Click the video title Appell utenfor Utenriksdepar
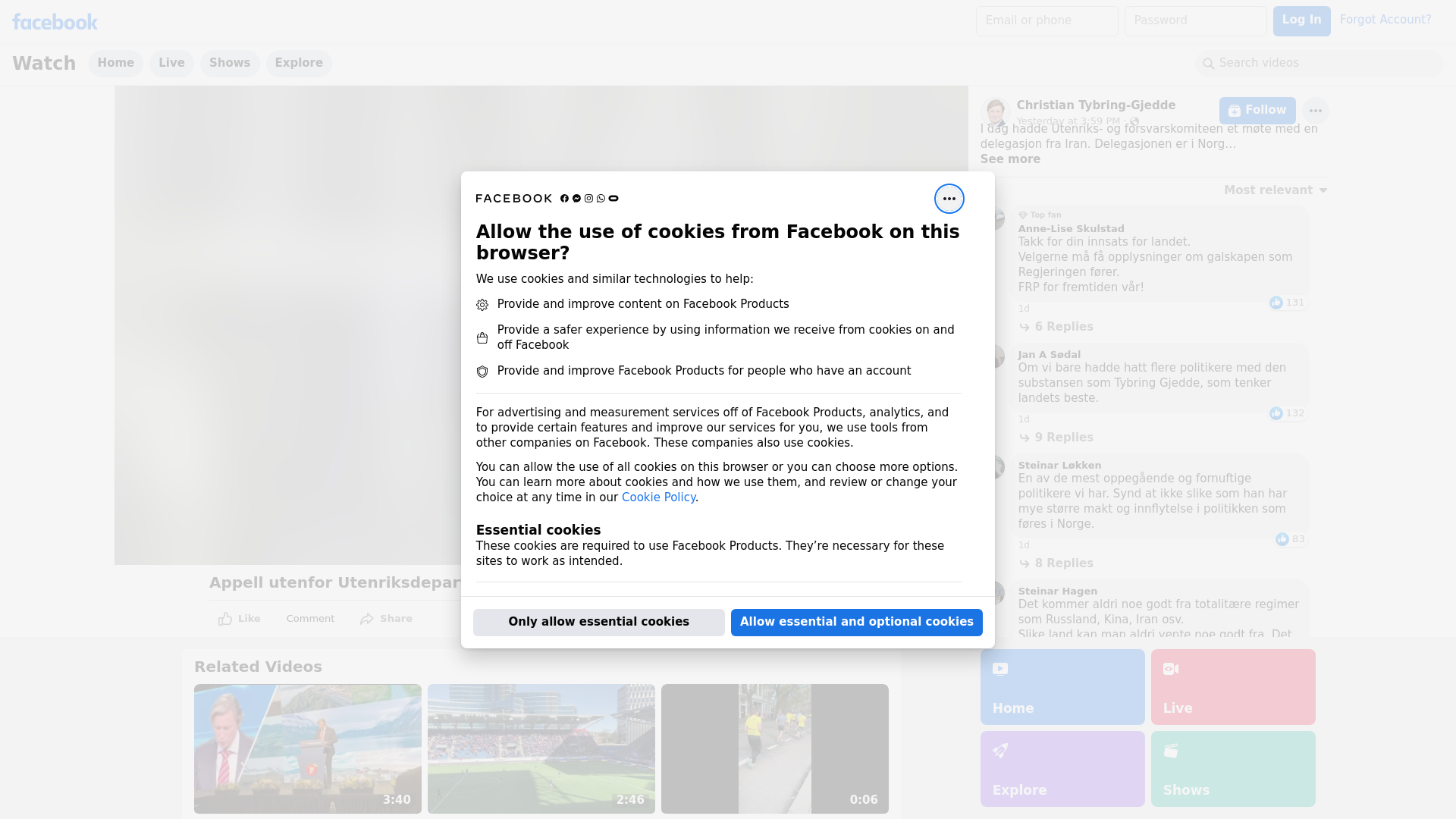This screenshot has height=819, width=1456. coord(335,582)
